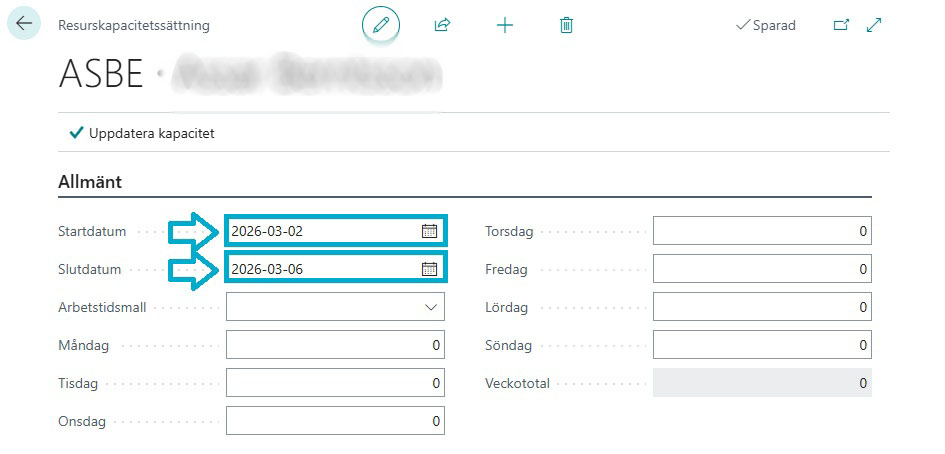Open the Startdatum calendar picker

(429, 231)
